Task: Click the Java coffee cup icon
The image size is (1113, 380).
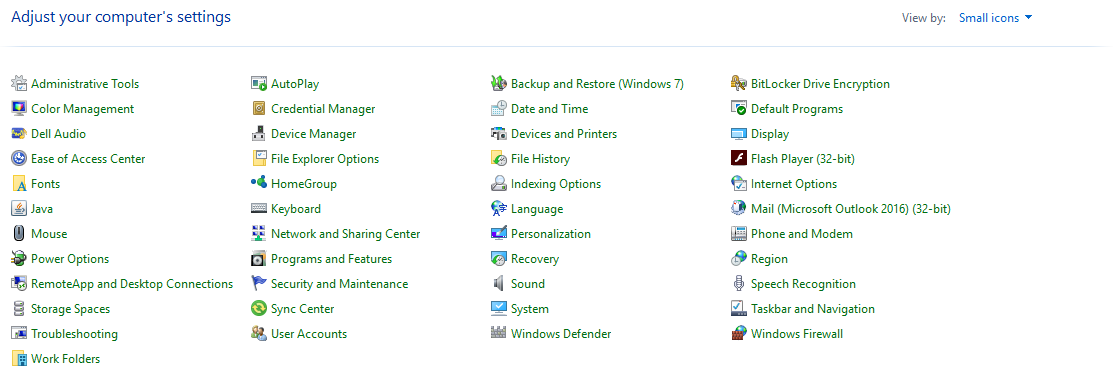Action: click(x=19, y=209)
